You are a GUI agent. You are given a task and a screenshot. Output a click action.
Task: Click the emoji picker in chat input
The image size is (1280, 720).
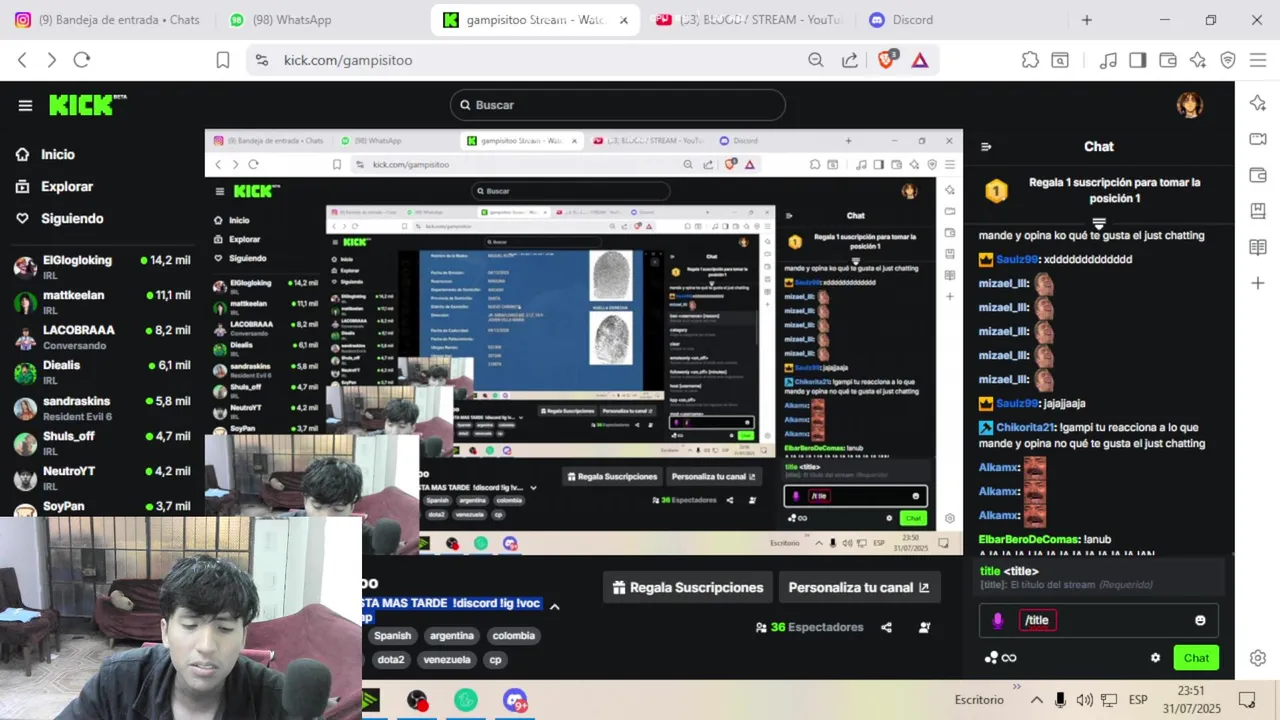tap(1200, 620)
